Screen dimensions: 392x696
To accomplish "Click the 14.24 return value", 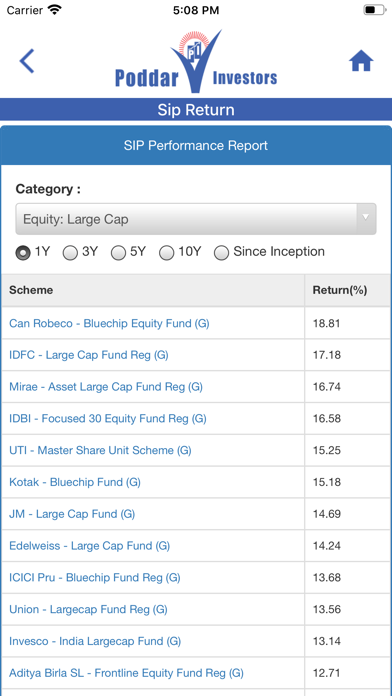I will click(327, 546).
